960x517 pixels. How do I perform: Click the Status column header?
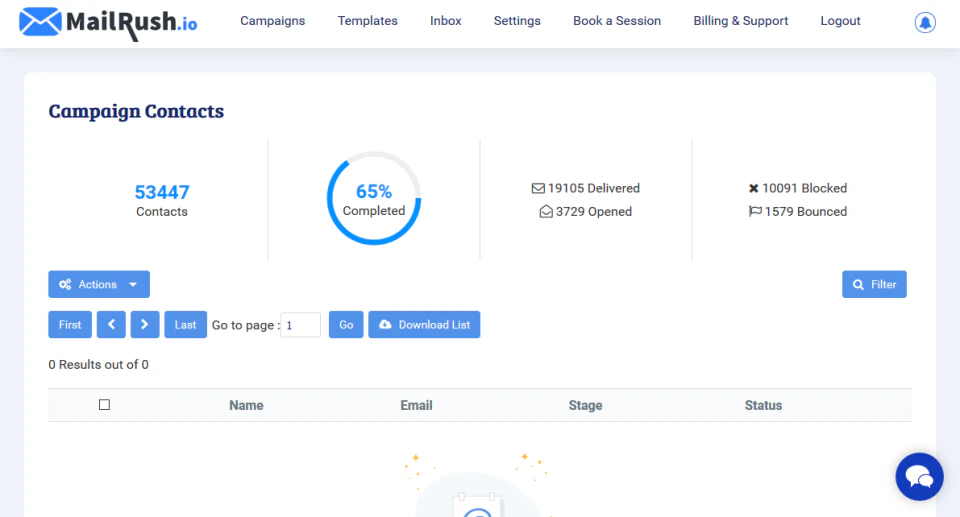(x=763, y=405)
